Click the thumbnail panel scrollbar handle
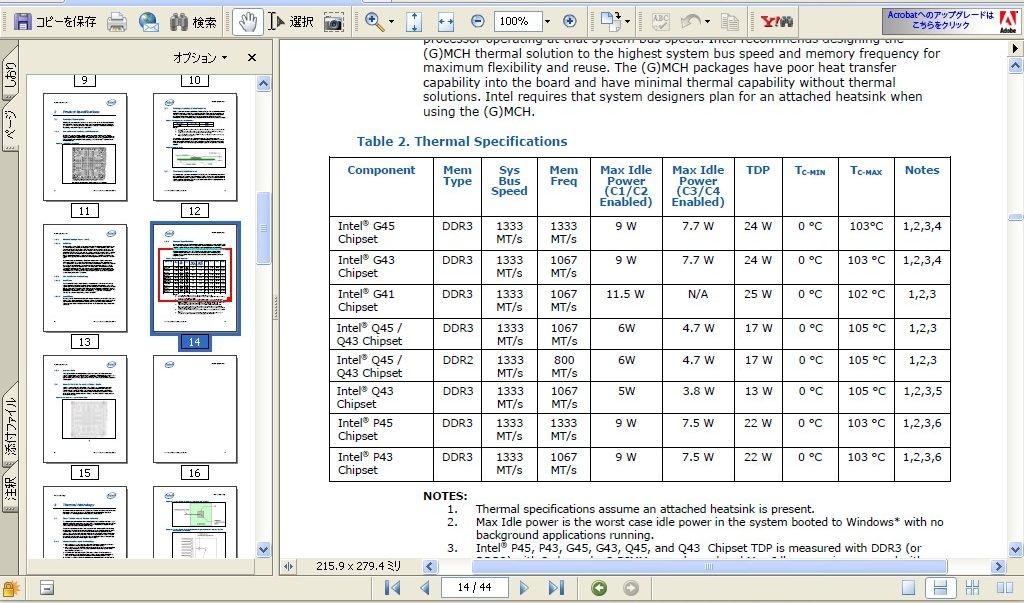This screenshot has width=1024, height=603. point(263,228)
